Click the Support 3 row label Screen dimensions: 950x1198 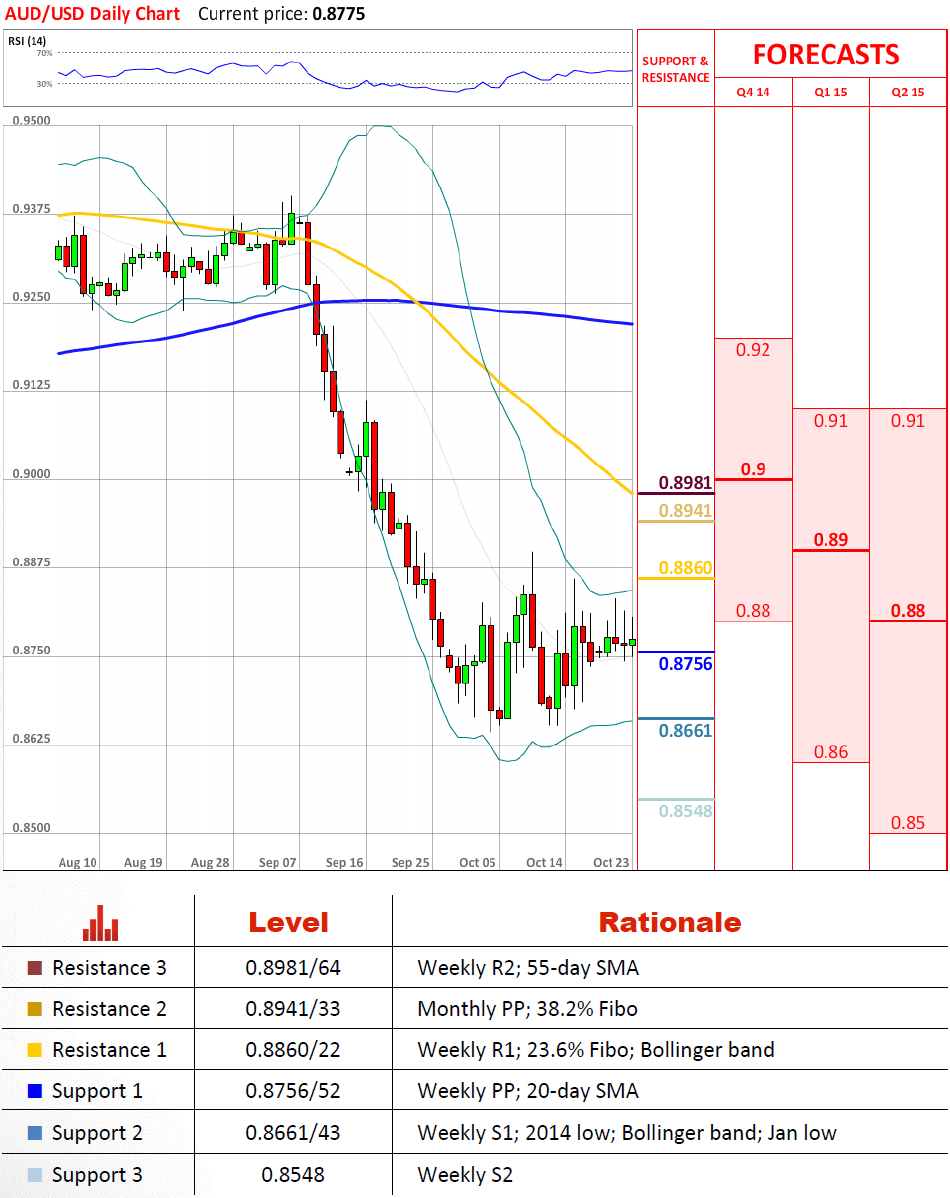97,1175
